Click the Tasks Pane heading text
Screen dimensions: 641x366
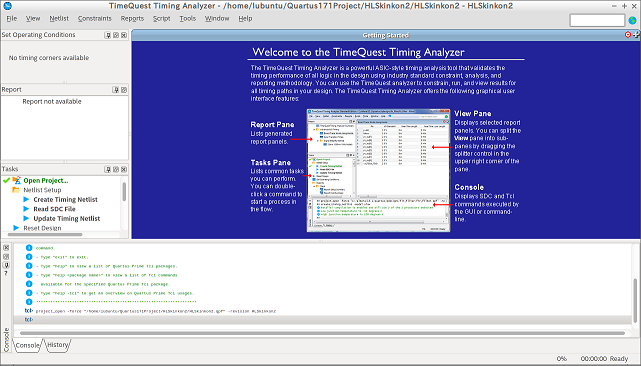click(271, 163)
